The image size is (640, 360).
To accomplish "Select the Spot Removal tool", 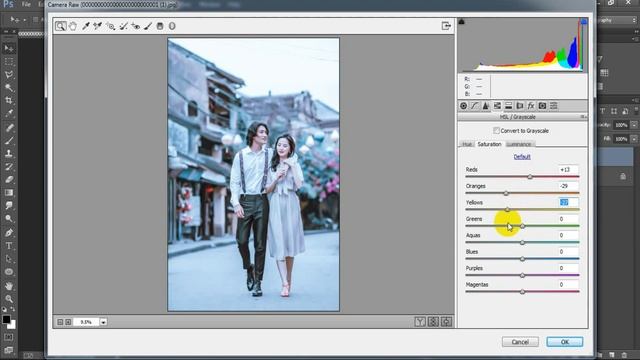I will click(x=123, y=26).
